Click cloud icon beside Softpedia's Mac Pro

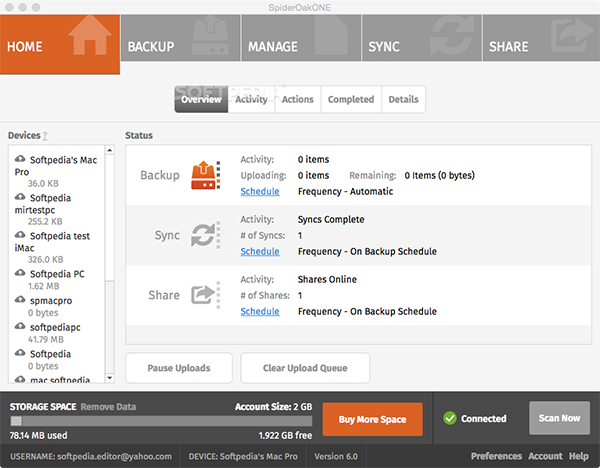(x=20, y=159)
